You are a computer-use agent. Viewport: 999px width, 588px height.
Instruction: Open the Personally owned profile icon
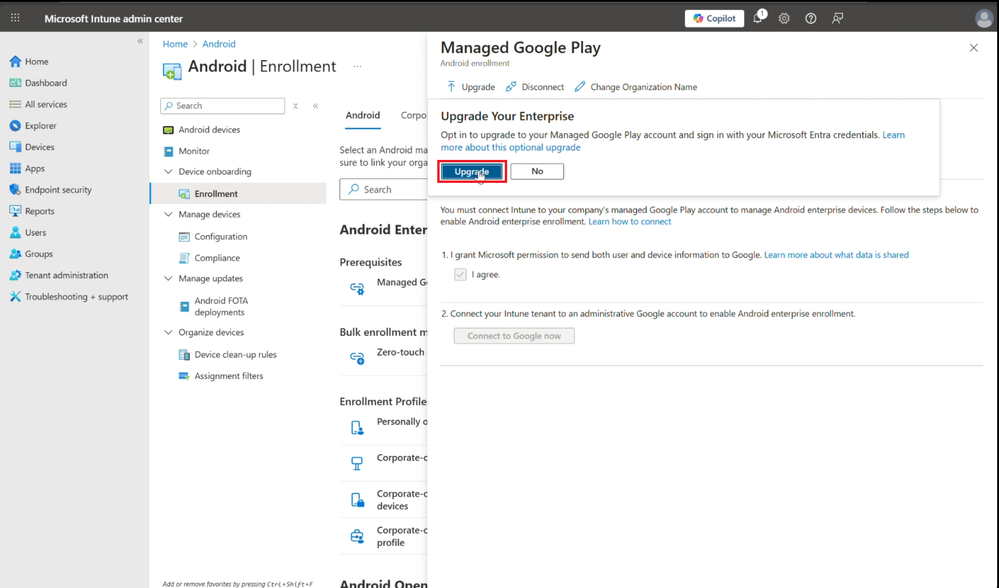pos(357,427)
